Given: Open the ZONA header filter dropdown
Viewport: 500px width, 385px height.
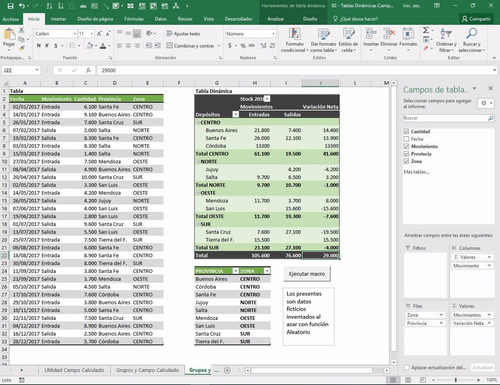Looking at the screenshot, I should click(x=267, y=271).
